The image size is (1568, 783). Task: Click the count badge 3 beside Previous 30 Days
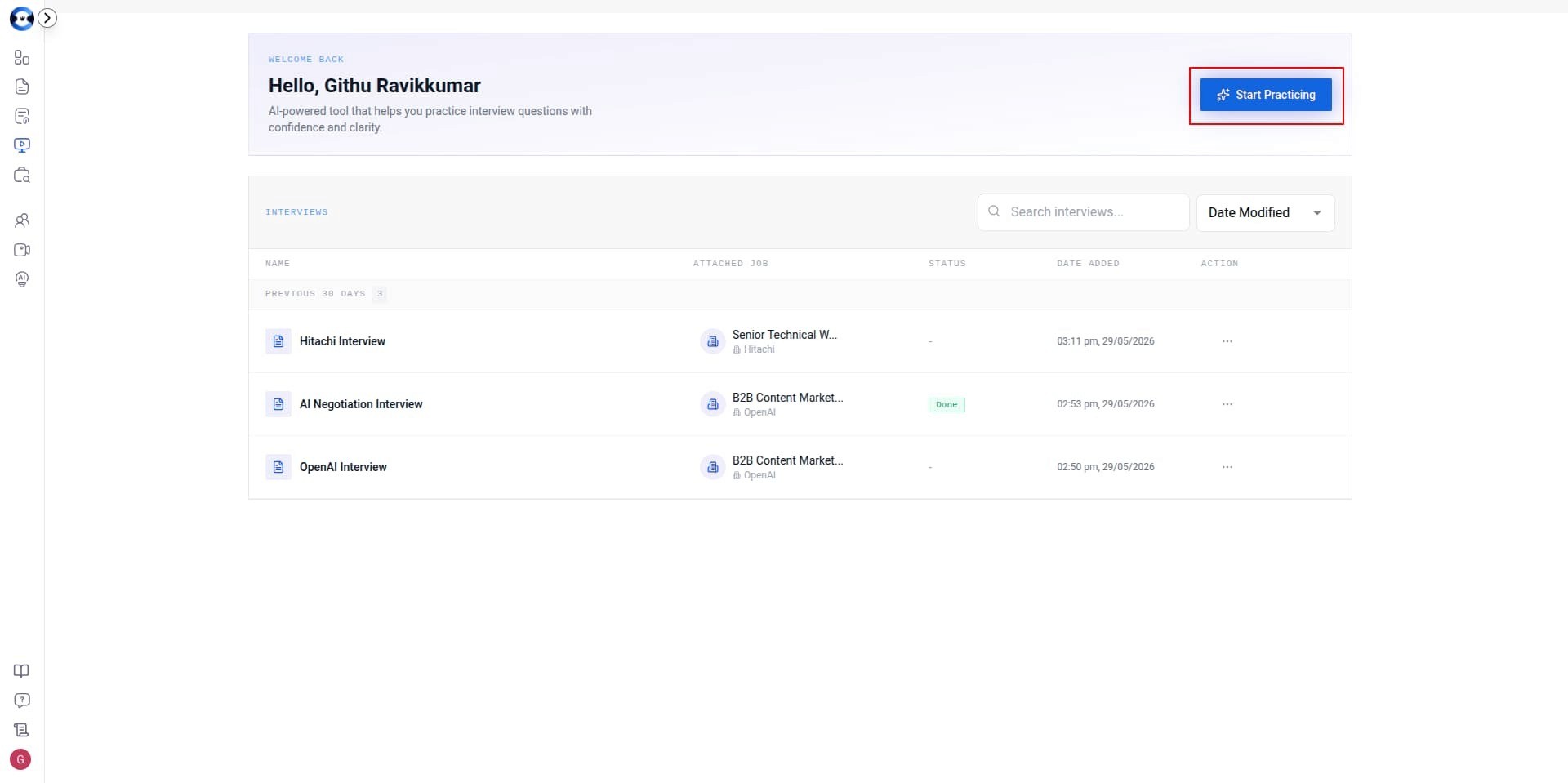(x=380, y=294)
